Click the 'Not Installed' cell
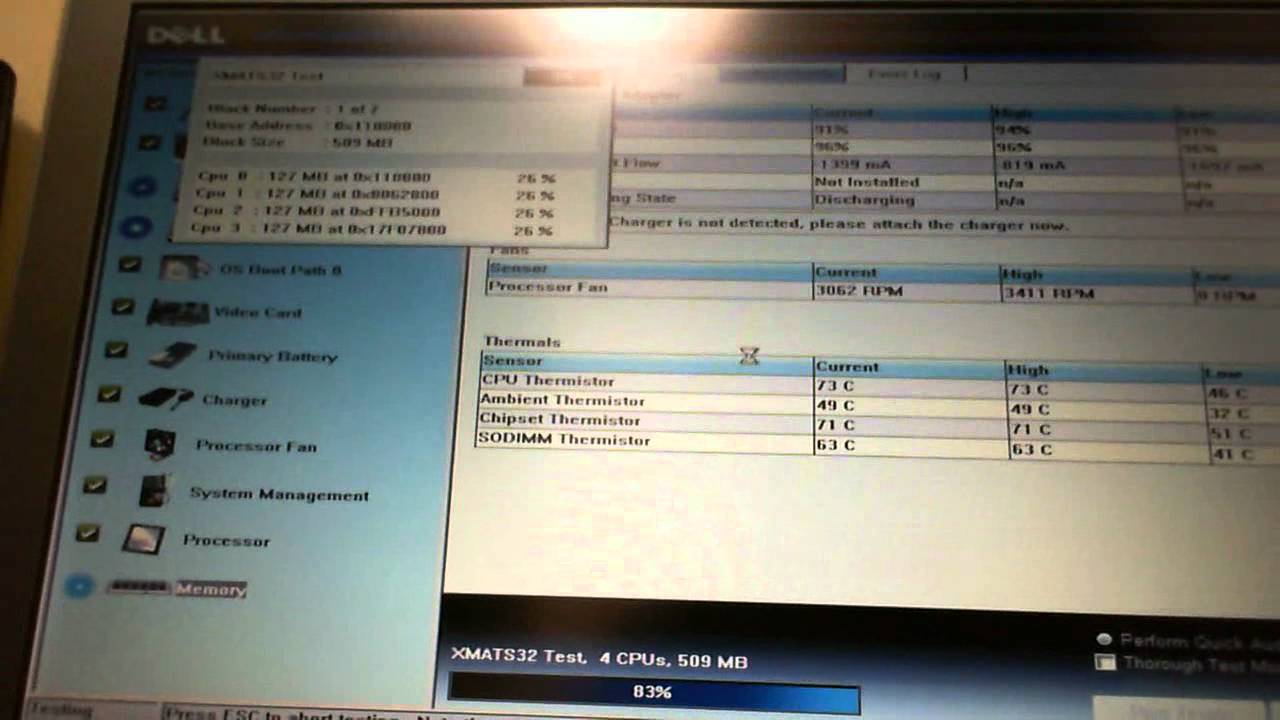This screenshot has width=1280, height=720. (x=866, y=182)
